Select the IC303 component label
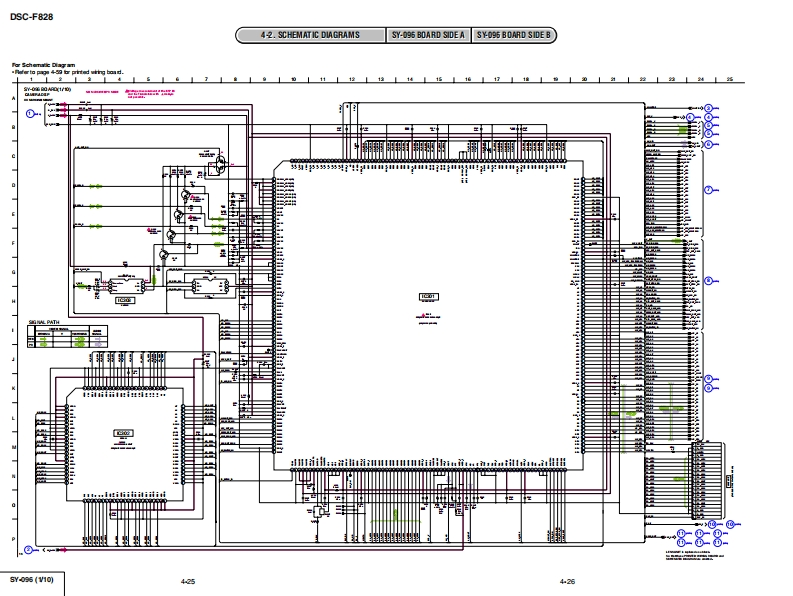Screen dimensions: 793x596 pyautogui.click(x=125, y=299)
